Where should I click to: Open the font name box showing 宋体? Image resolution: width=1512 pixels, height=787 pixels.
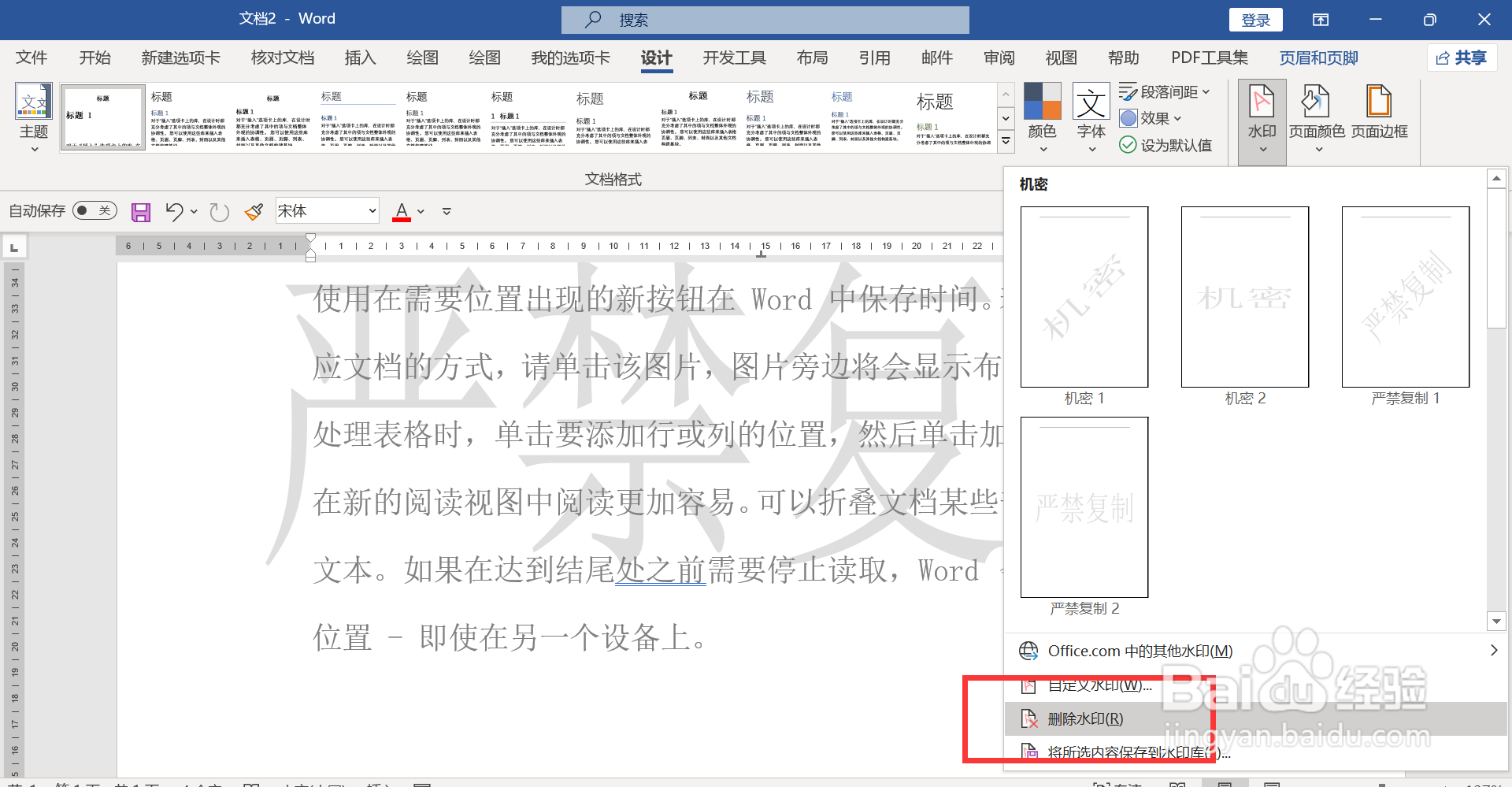[327, 210]
